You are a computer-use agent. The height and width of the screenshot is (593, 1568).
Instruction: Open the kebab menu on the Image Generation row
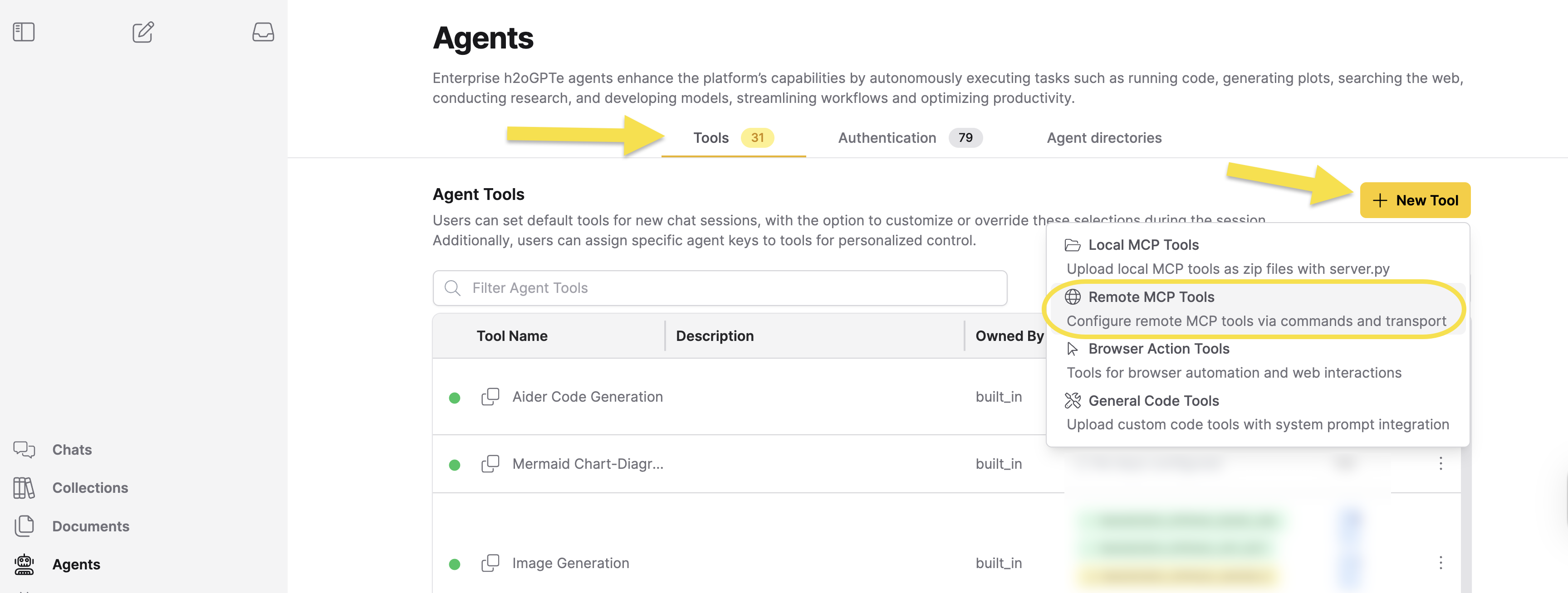[x=1441, y=563]
